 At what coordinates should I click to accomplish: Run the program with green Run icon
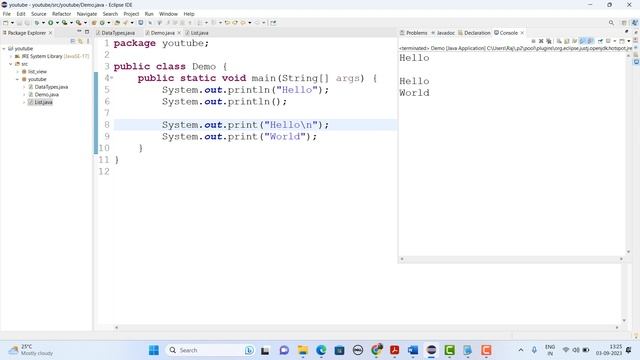pos(51,23)
